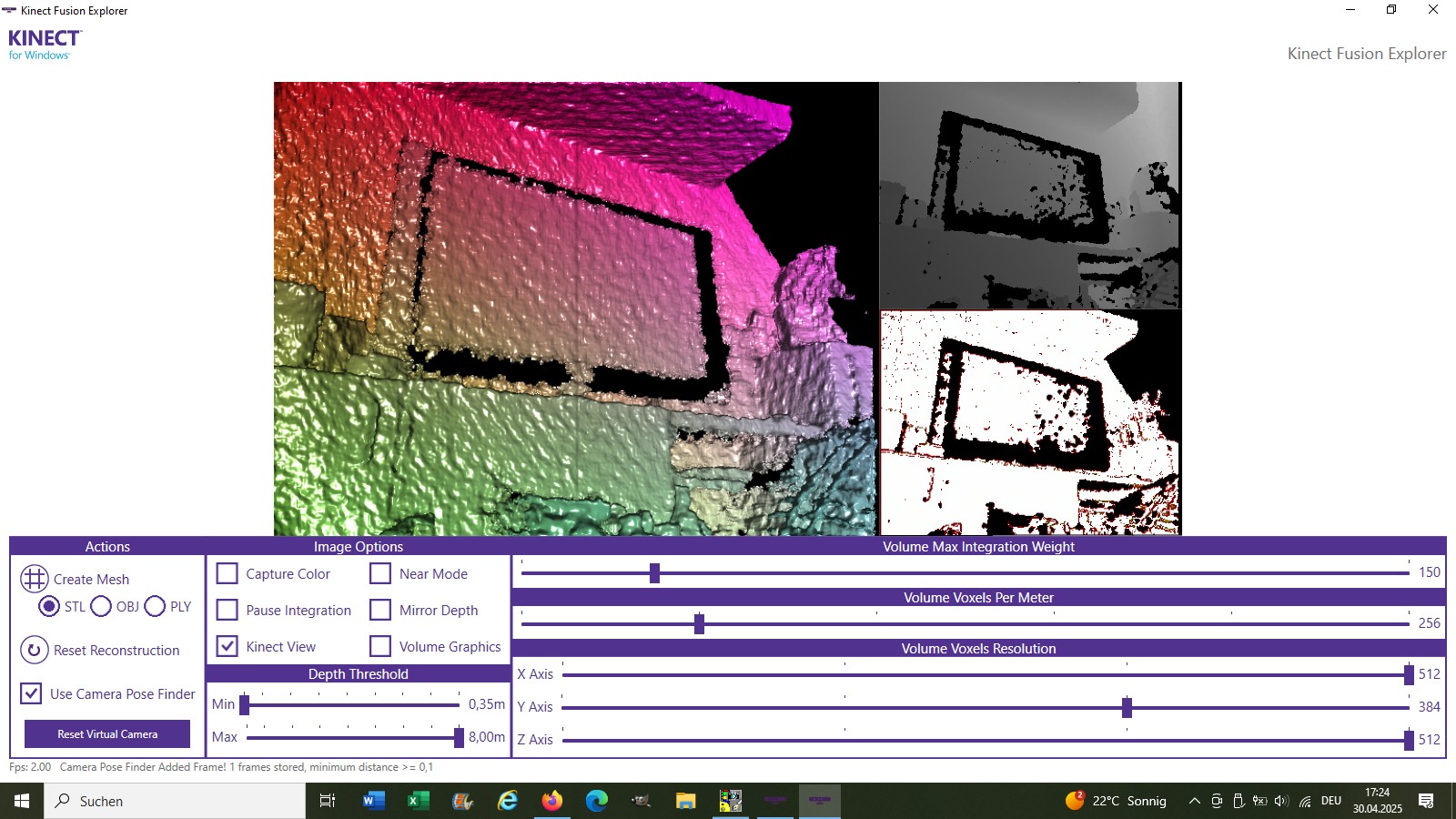Image resolution: width=1456 pixels, height=819 pixels.
Task: Open Internet Explorer from the taskbar
Action: click(507, 801)
